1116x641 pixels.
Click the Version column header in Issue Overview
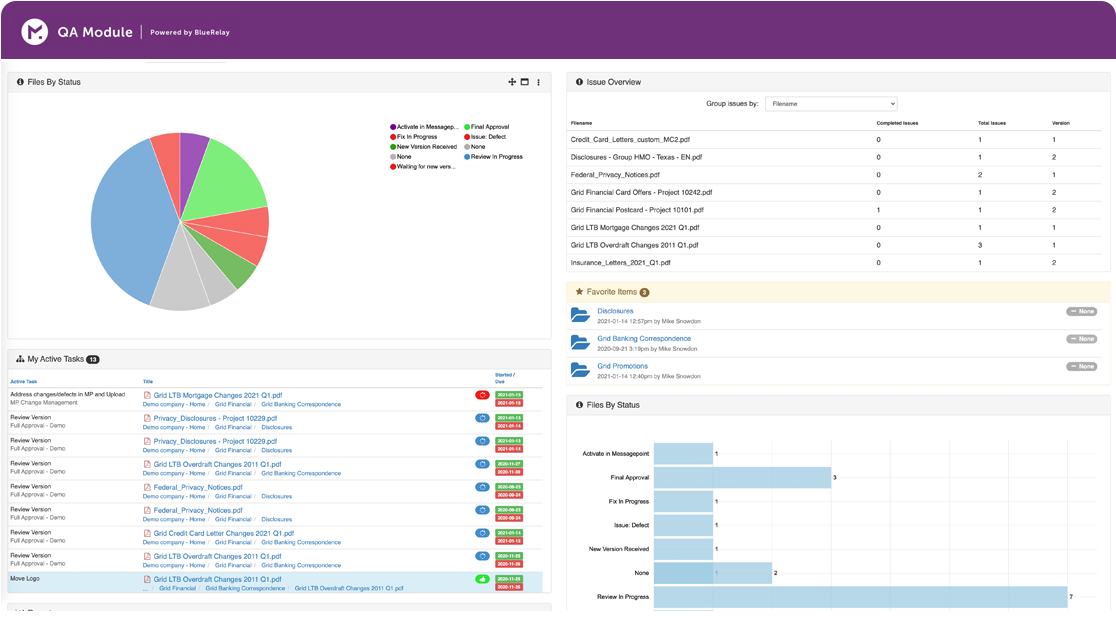pos(1060,123)
